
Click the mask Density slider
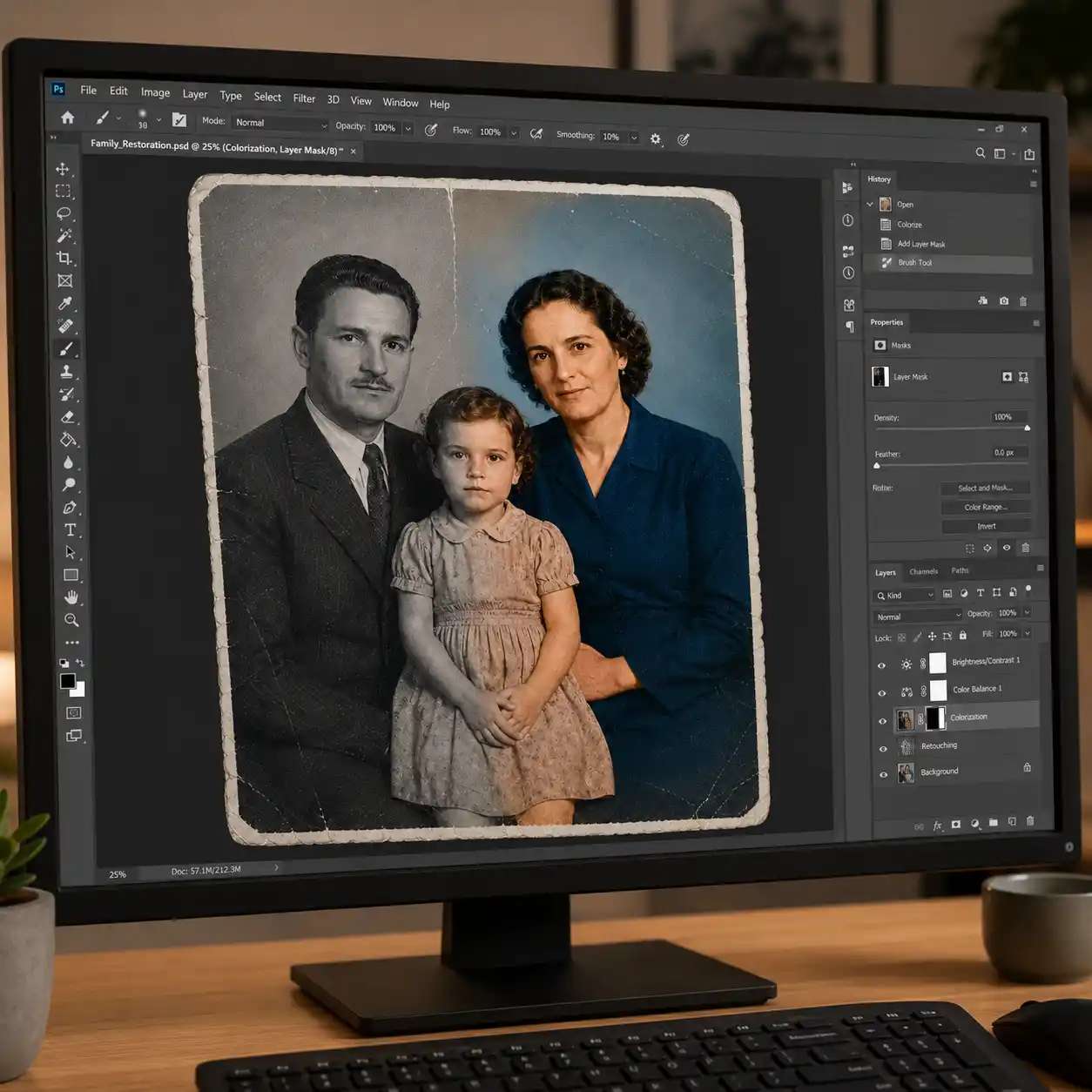(x=951, y=428)
